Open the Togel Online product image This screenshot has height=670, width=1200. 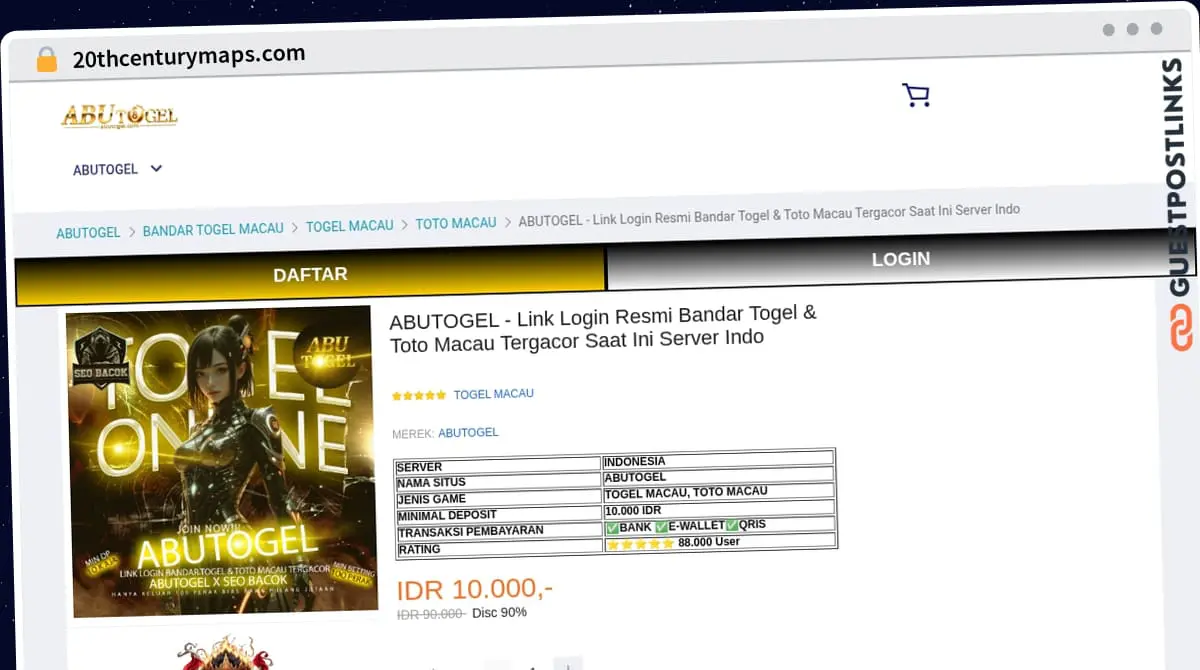[221, 461]
